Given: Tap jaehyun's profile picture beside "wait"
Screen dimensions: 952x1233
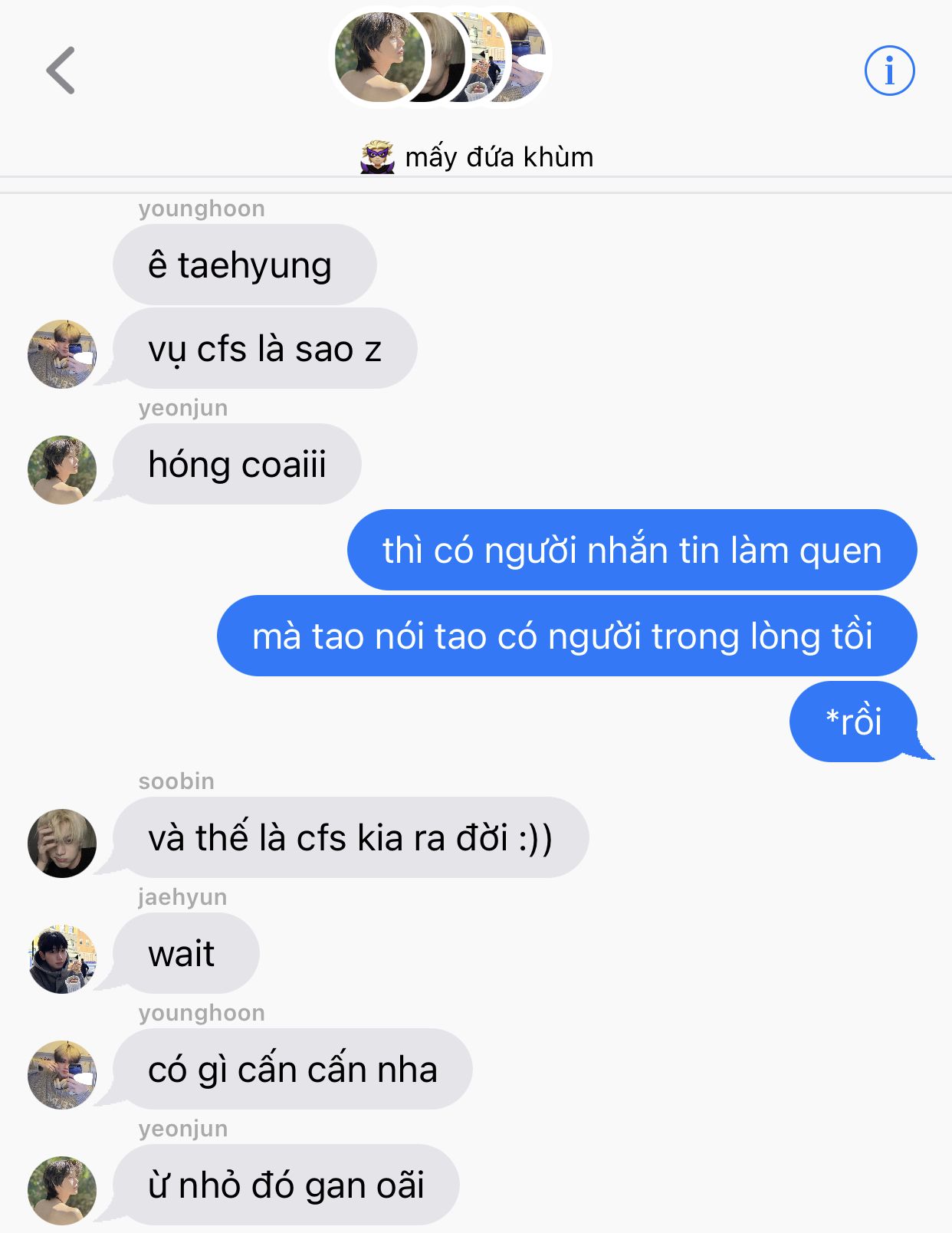Looking at the screenshot, I should (x=62, y=959).
